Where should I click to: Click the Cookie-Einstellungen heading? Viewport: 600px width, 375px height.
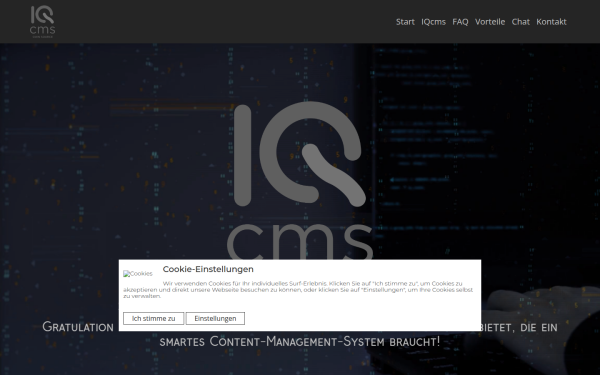pos(208,269)
